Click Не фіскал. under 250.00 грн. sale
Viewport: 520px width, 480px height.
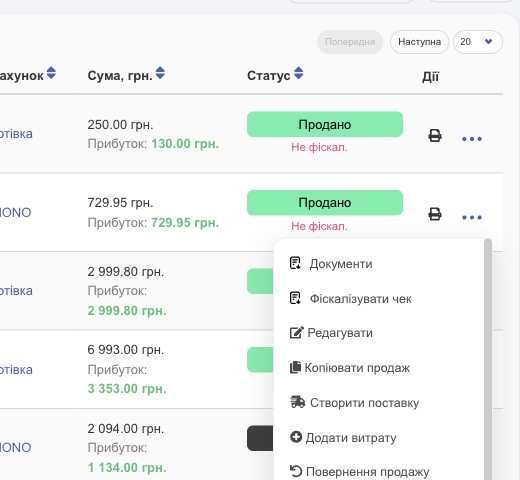[319, 147]
